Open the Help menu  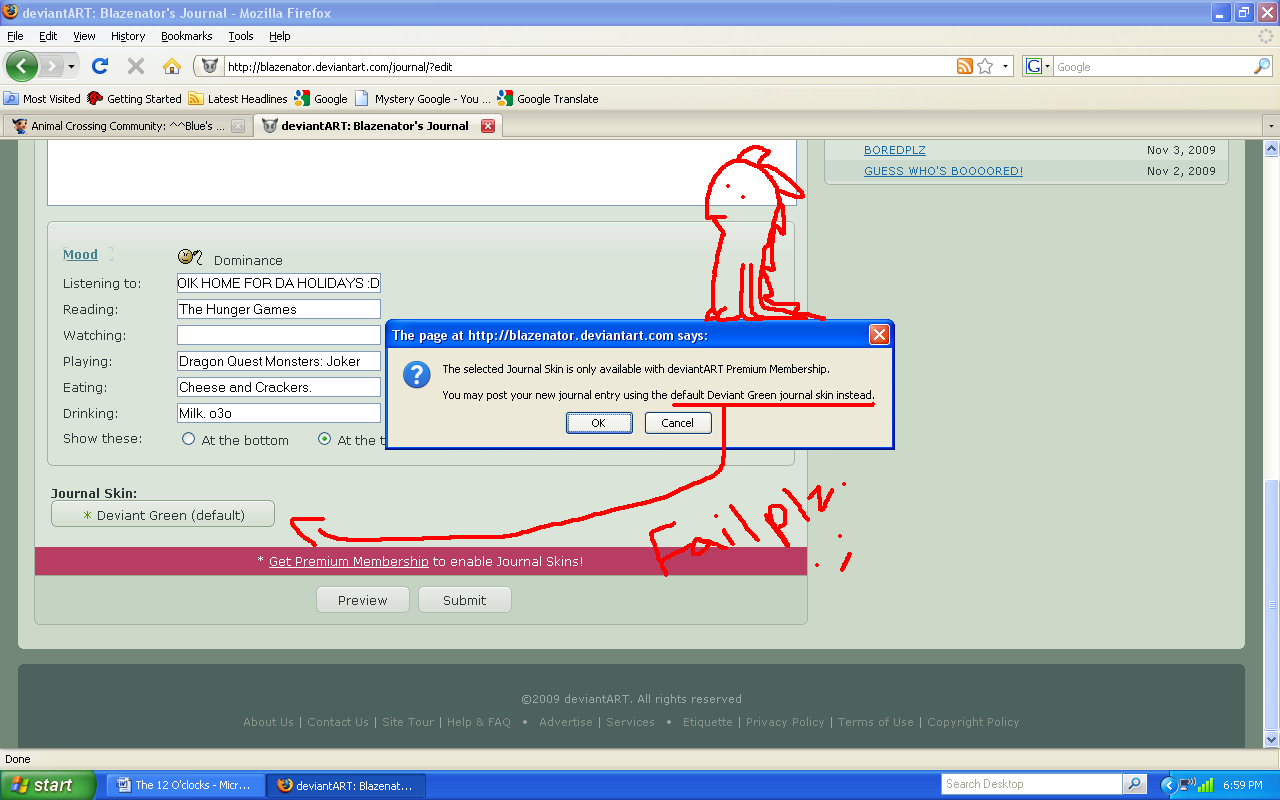click(x=280, y=36)
